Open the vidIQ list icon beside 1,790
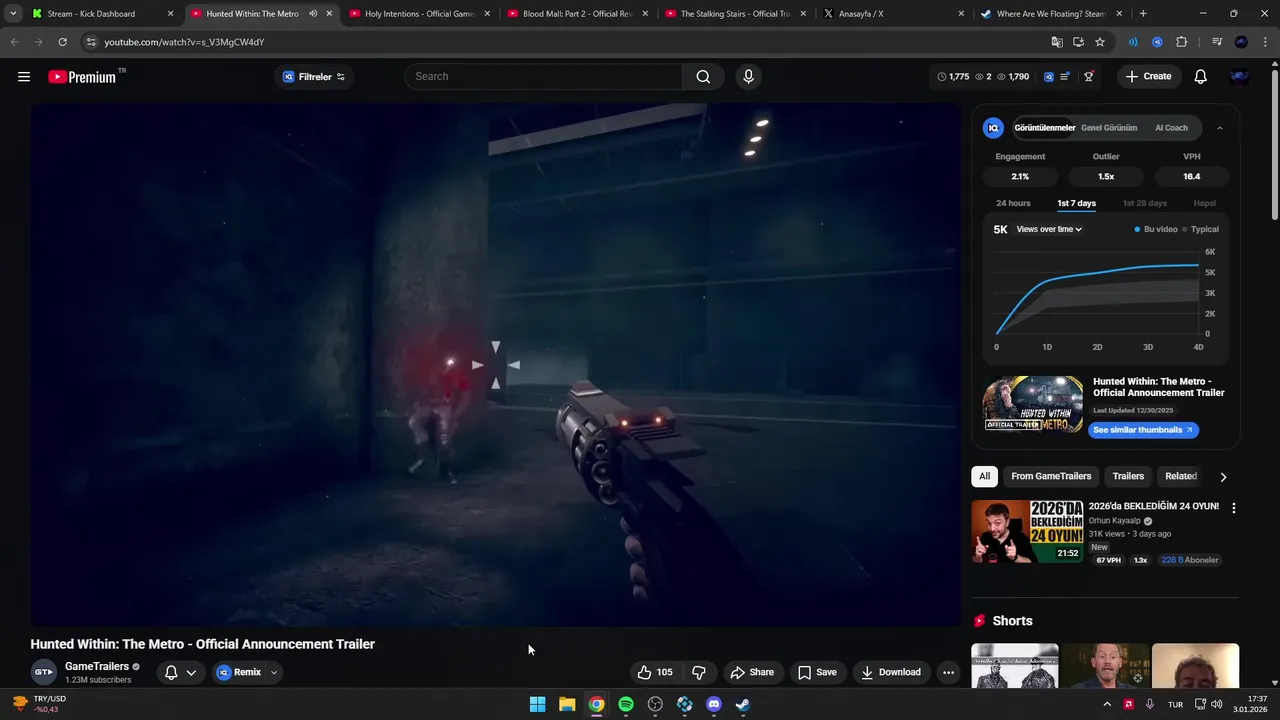 coord(1065,77)
